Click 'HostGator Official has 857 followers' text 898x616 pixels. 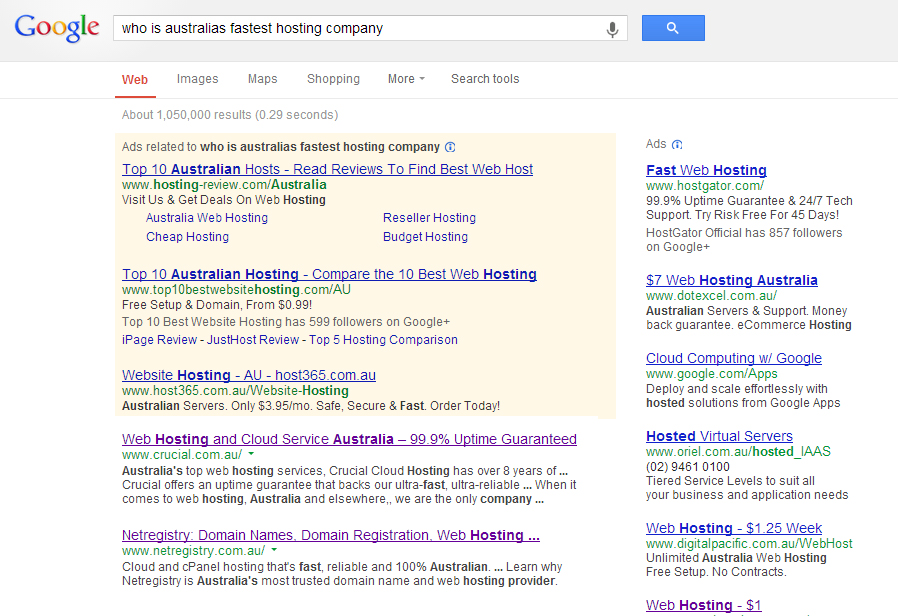[x=744, y=240]
